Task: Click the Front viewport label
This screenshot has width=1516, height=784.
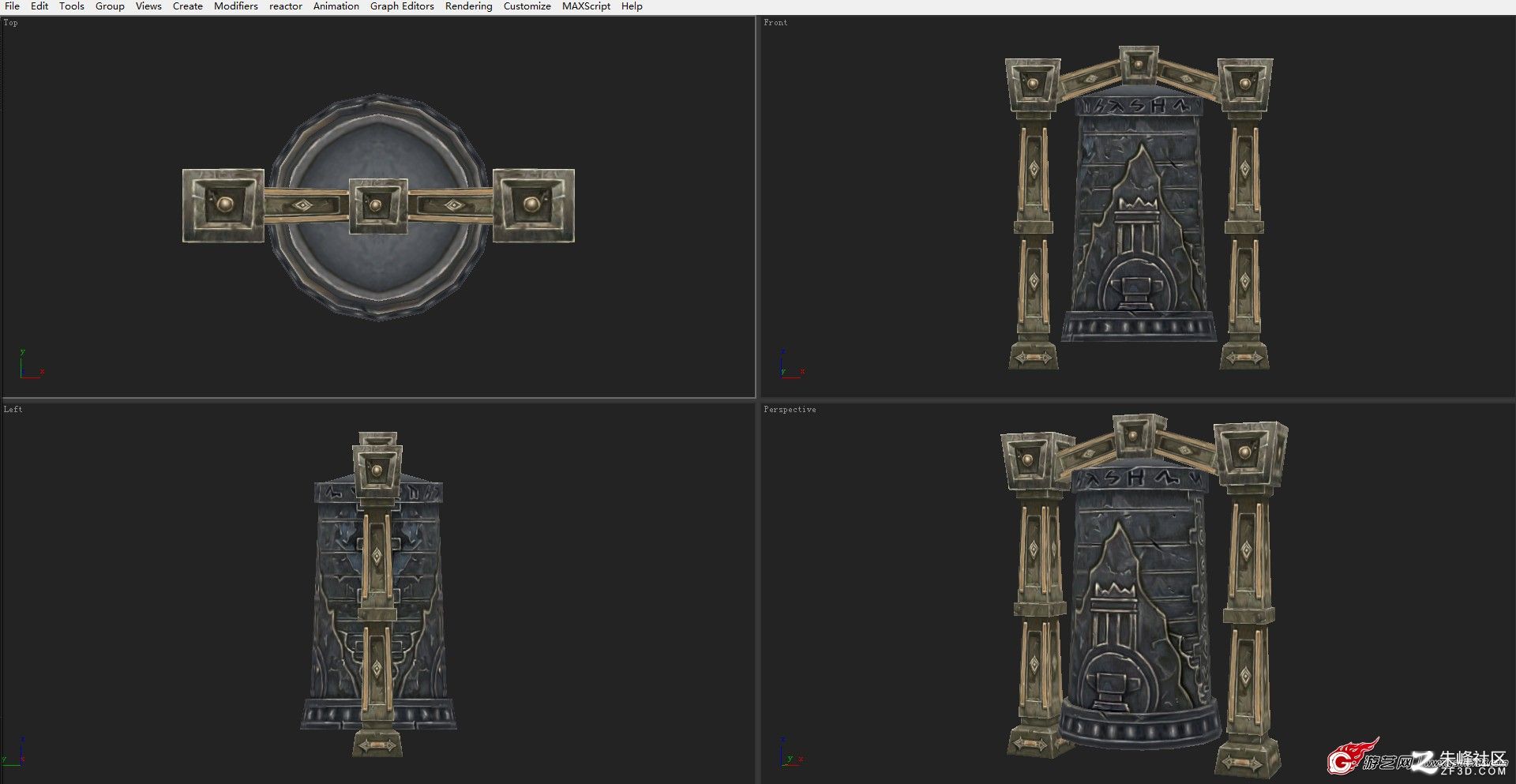Action: point(775,23)
